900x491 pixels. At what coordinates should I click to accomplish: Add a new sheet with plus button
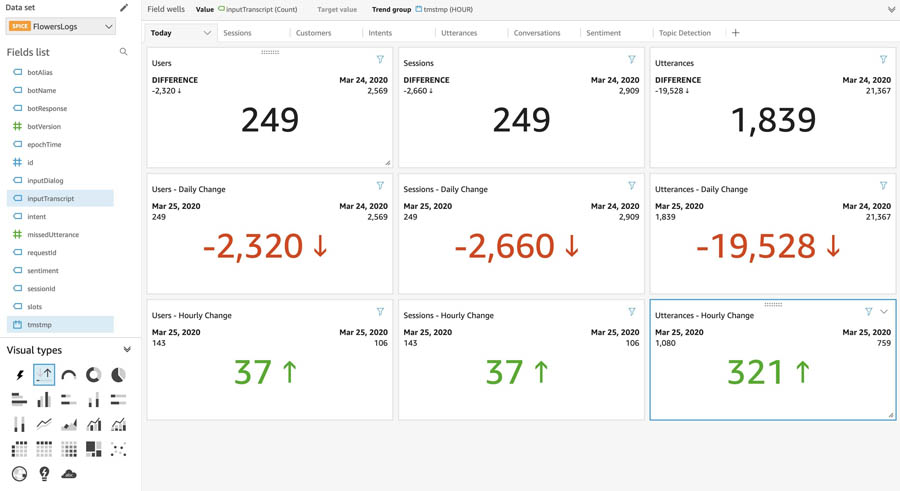click(735, 33)
